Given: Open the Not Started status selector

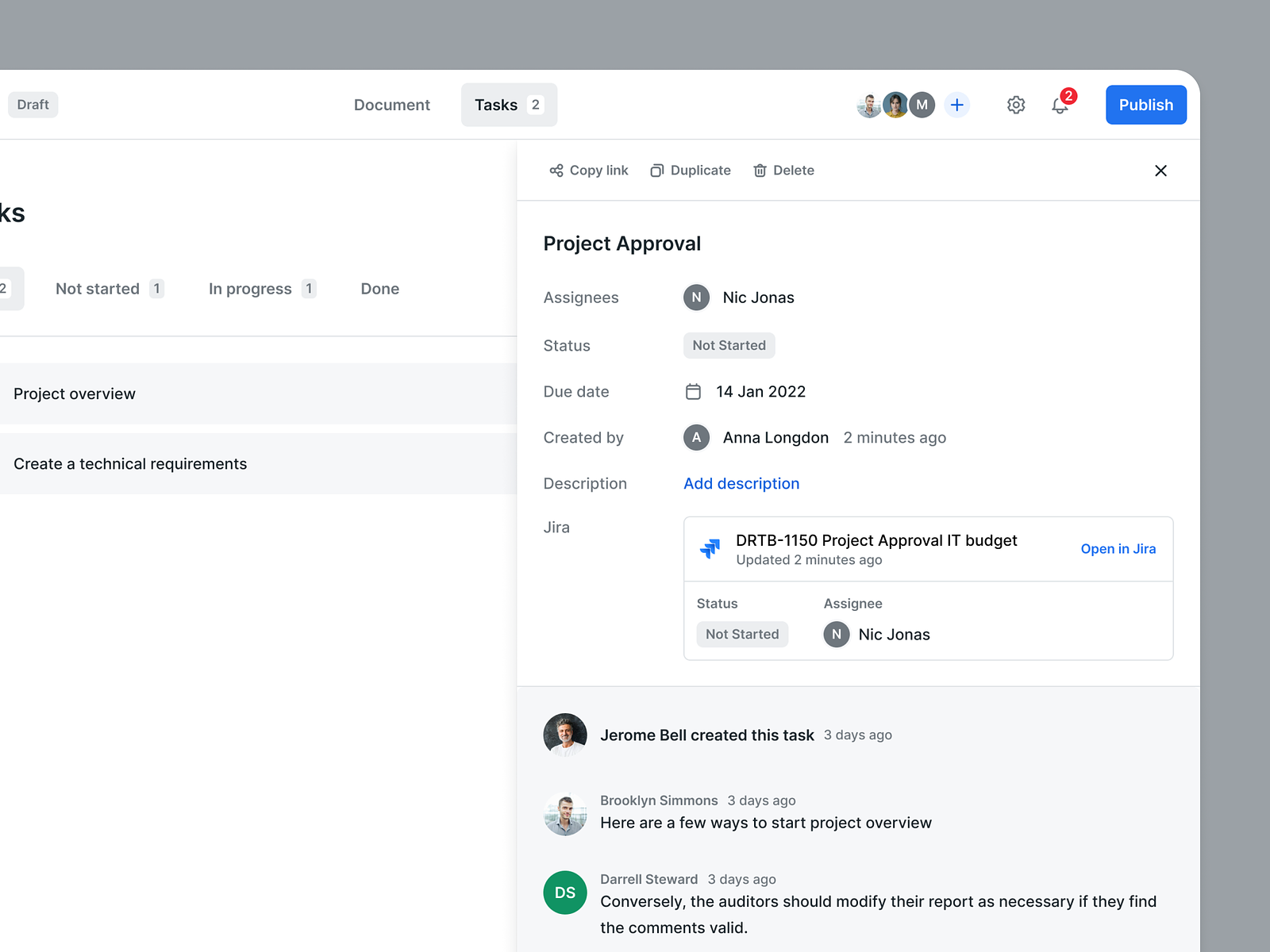Looking at the screenshot, I should click(729, 345).
